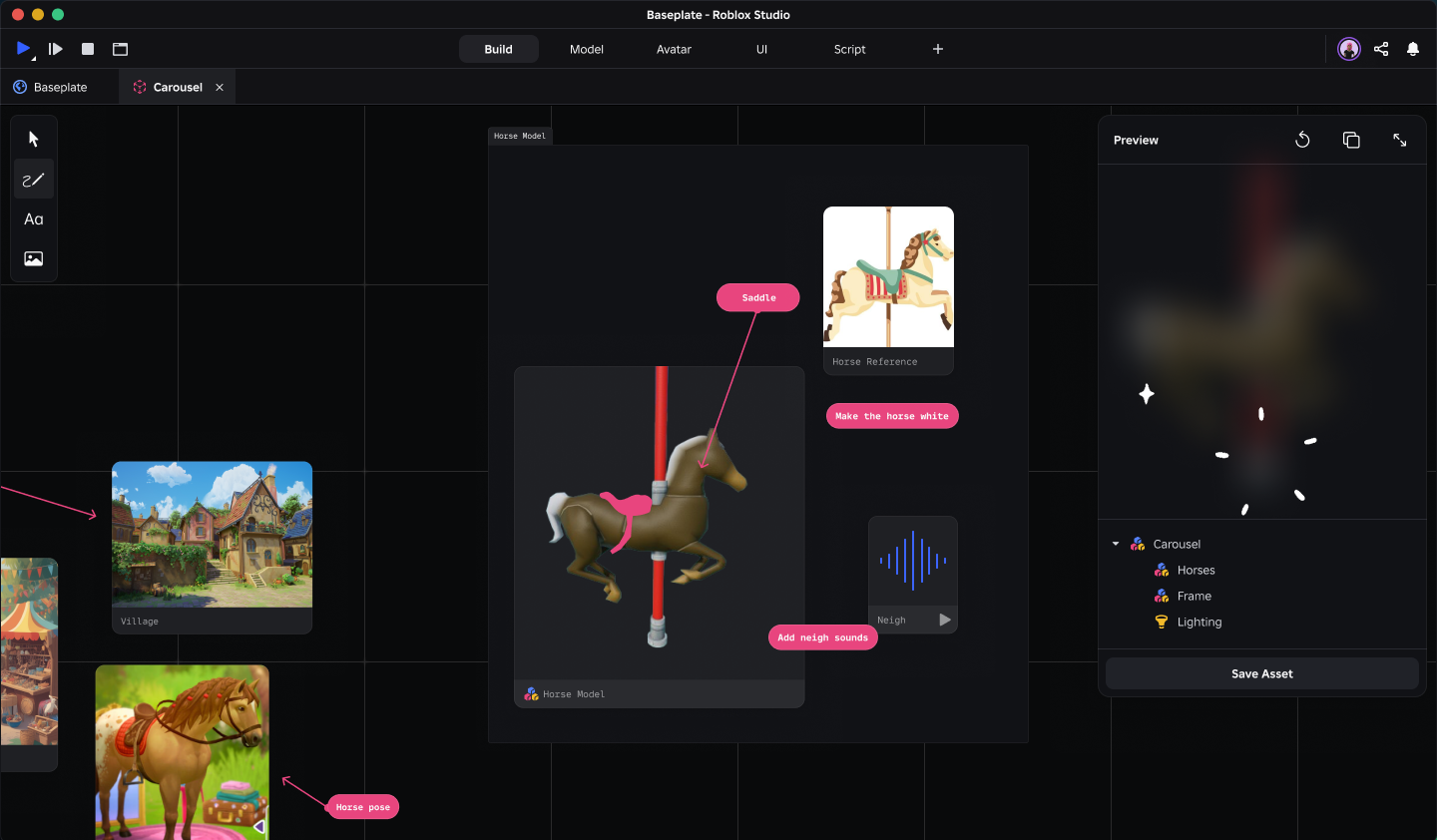Click the Horse Model frame title label
The width and height of the screenshot is (1437, 840).
click(x=520, y=136)
